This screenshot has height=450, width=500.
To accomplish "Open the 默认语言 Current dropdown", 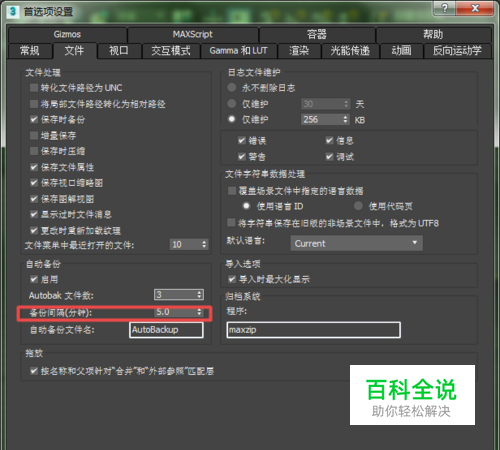I will click(357, 243).
